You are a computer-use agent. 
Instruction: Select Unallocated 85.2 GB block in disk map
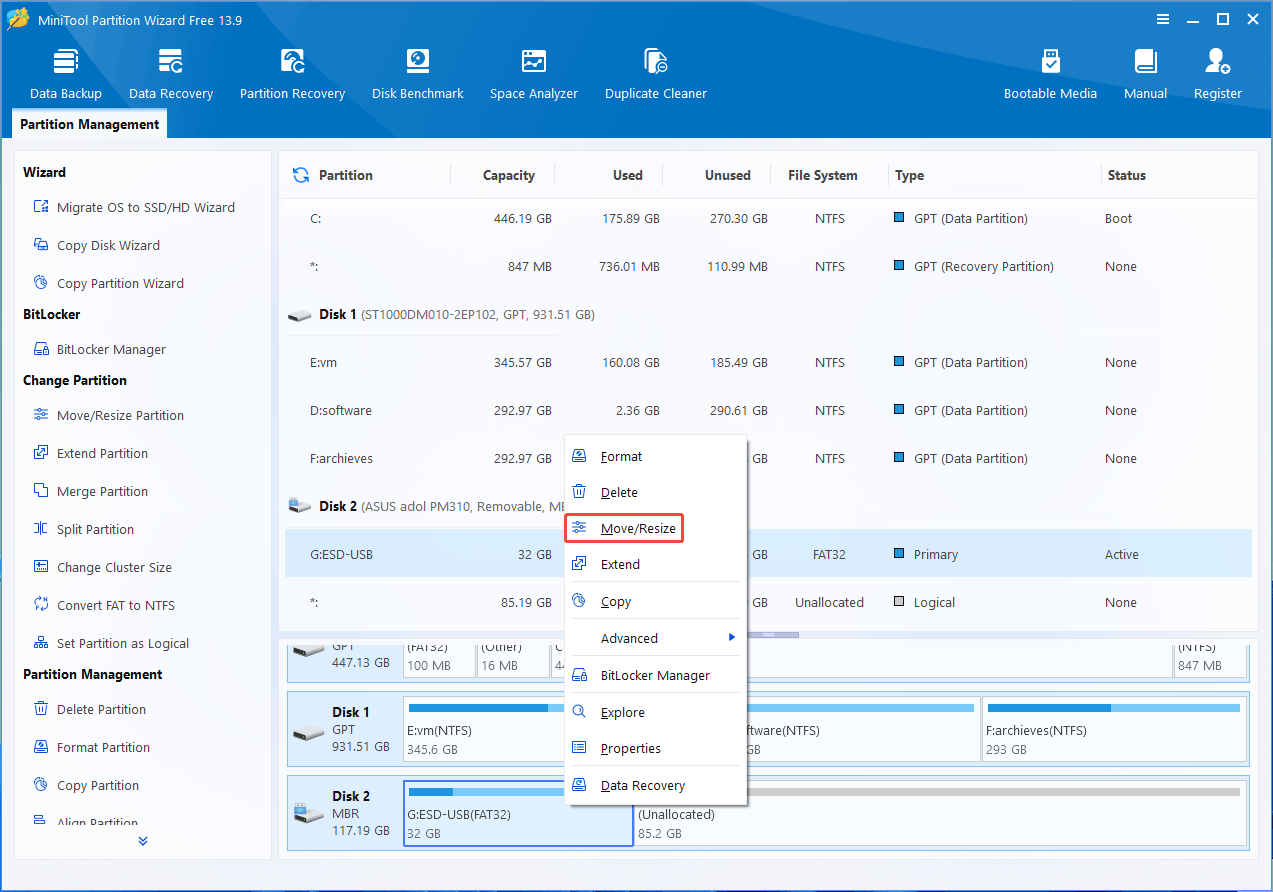point(941,813)
